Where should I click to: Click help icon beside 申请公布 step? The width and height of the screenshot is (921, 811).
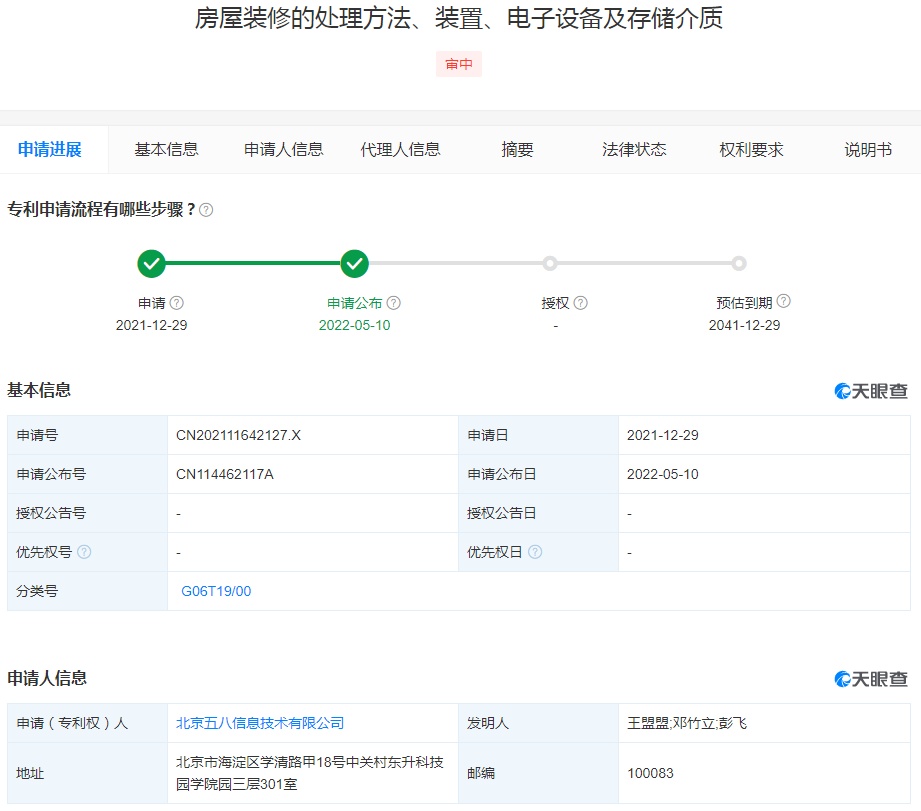click(394, 302)
